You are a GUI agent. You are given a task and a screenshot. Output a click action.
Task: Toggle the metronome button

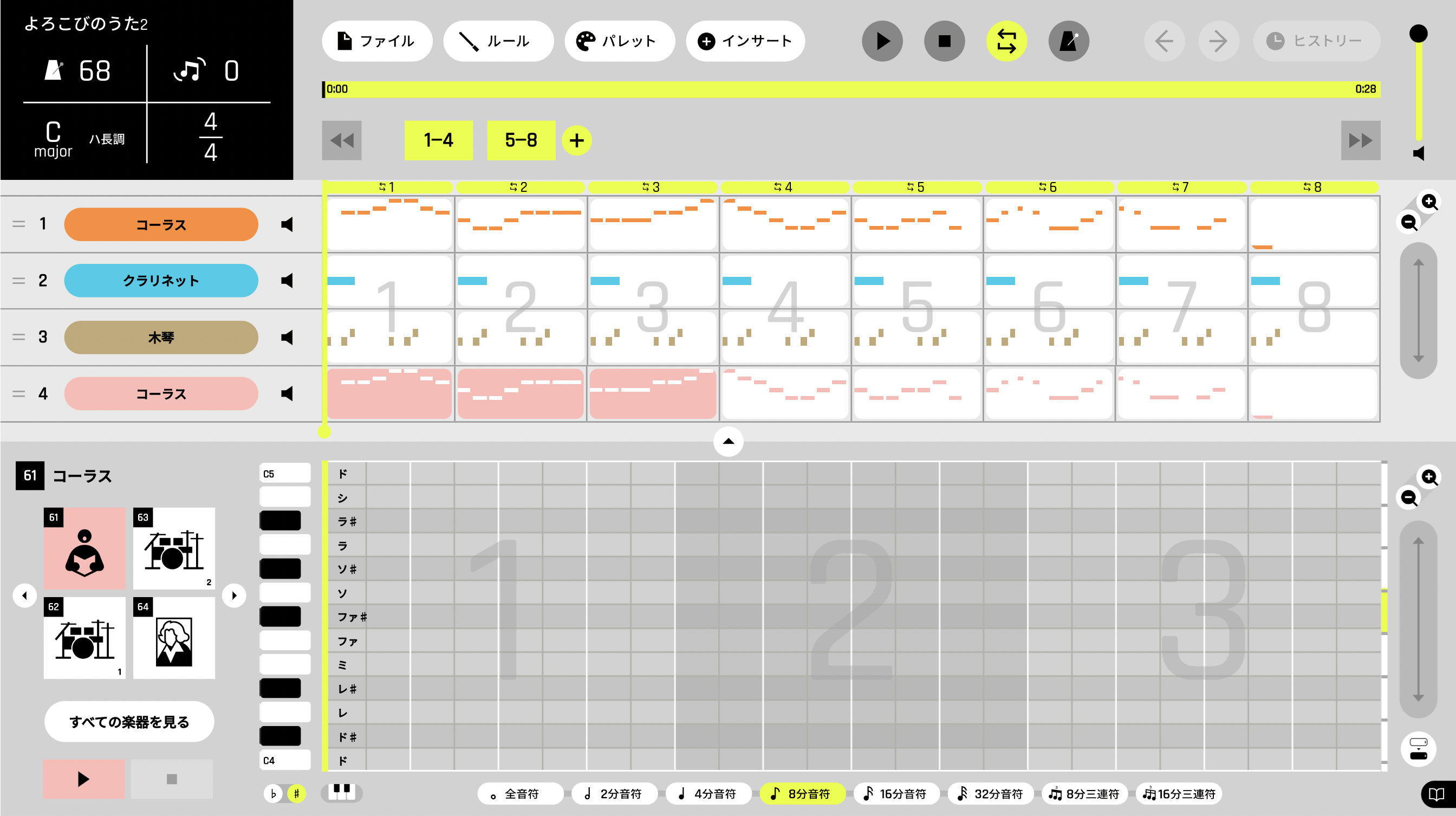1069,41
